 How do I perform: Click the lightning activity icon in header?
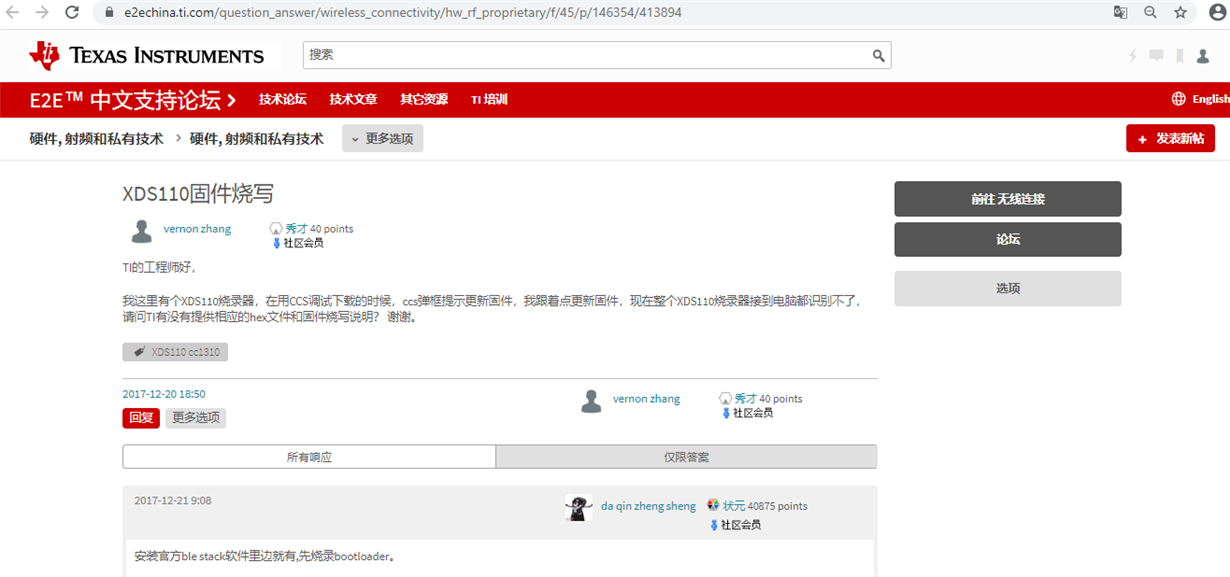1133,56
